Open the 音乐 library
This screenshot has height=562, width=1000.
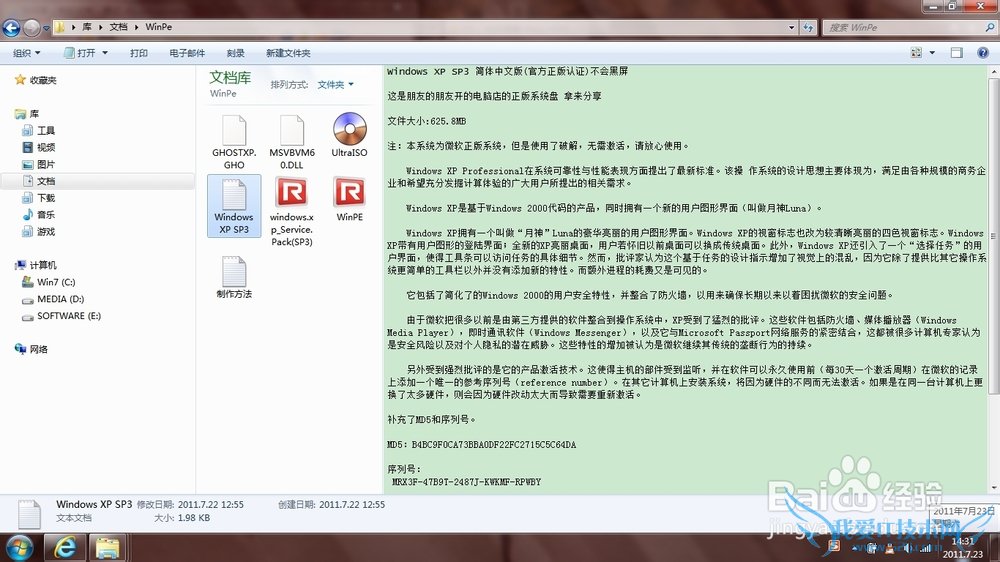38,215
